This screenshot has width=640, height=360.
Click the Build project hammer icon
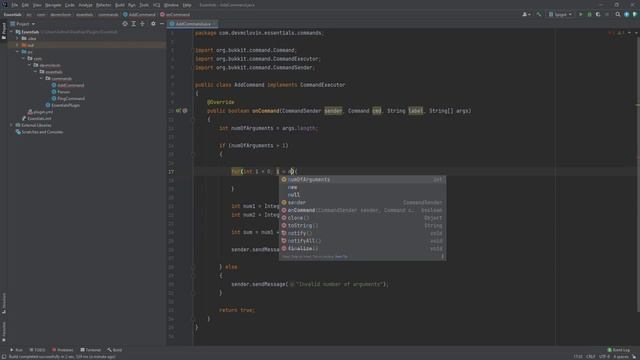pyautogui.click(x=539, y=14)
